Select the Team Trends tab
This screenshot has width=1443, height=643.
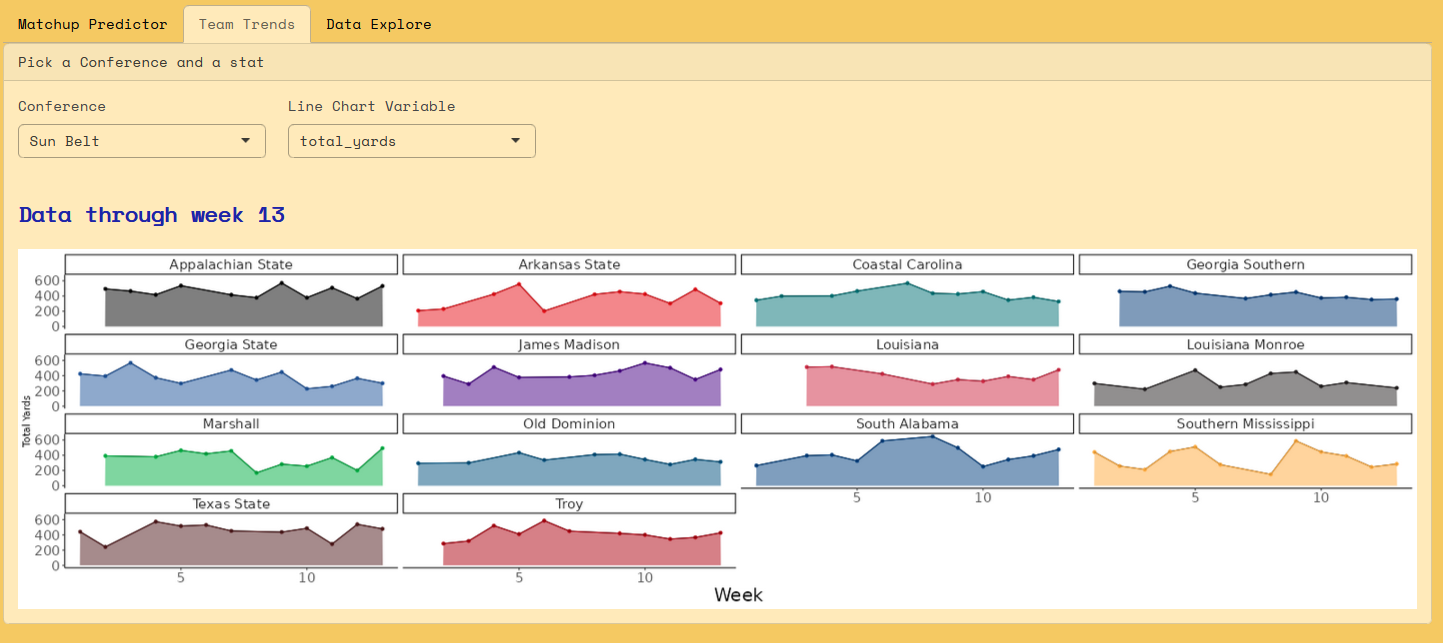pyautogui.click(x=247, y=24)
